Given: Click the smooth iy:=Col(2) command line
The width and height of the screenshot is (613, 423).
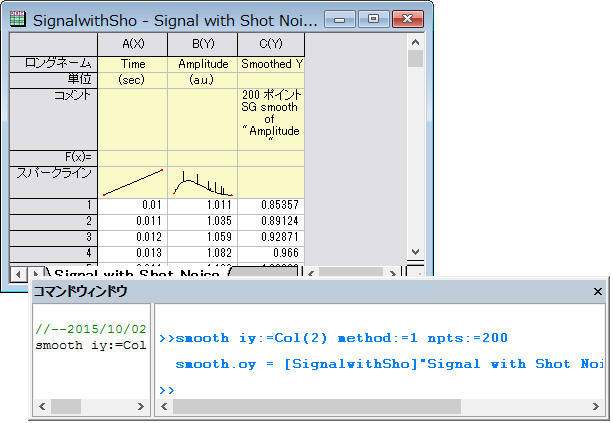Looking at the screenshot, I should (x=333, y=338).
